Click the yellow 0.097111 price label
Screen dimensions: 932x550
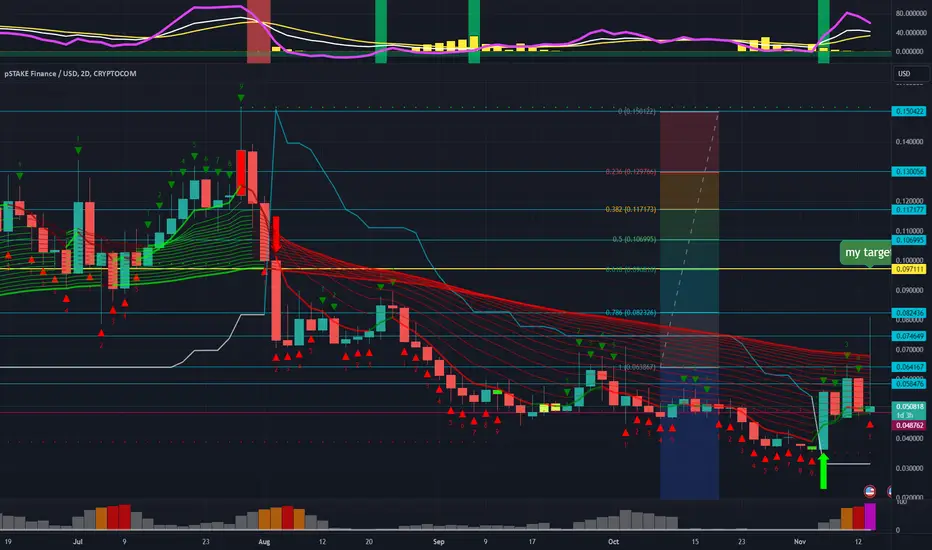coord(908,269)
